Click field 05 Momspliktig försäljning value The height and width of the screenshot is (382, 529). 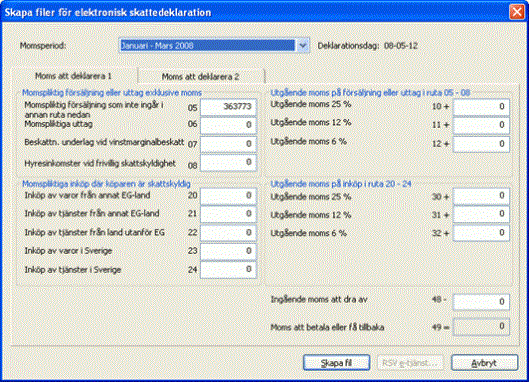click(228, 107)
